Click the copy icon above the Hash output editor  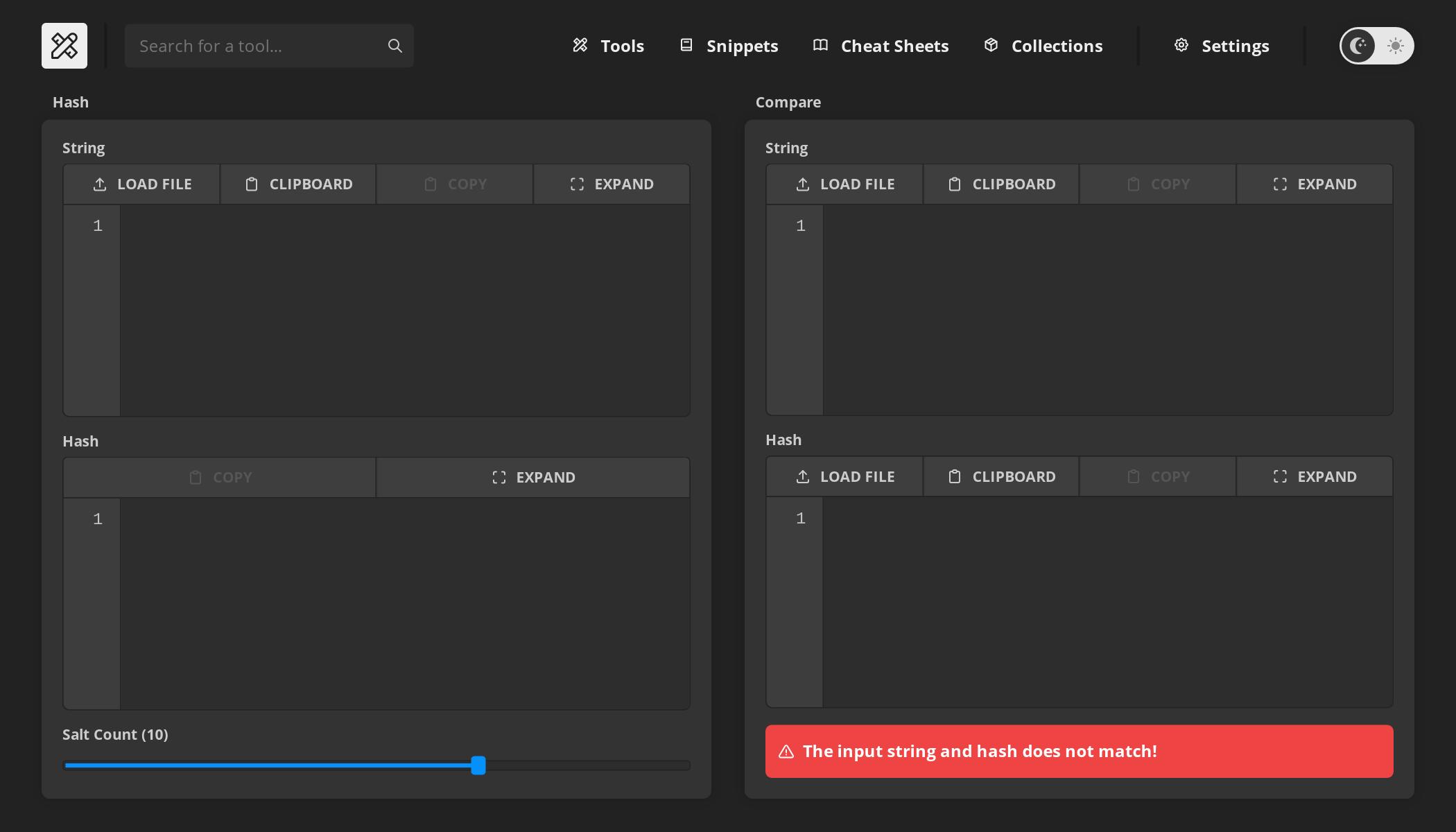coord(196,478)
